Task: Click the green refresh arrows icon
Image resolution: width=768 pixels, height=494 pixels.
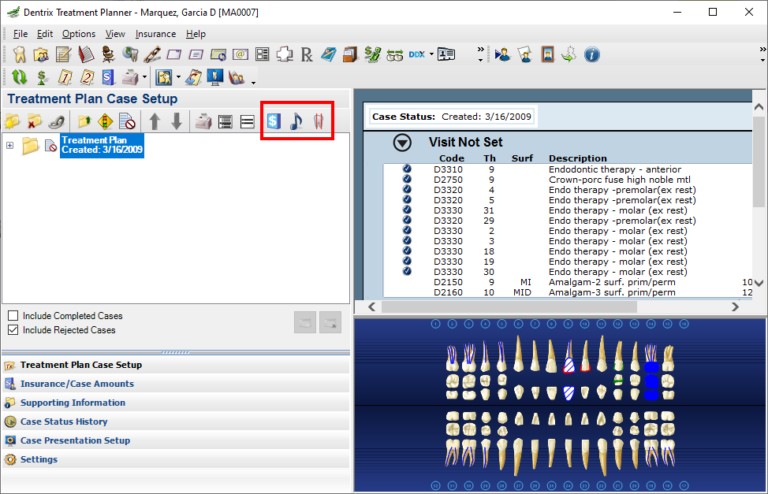Action: 20,77
